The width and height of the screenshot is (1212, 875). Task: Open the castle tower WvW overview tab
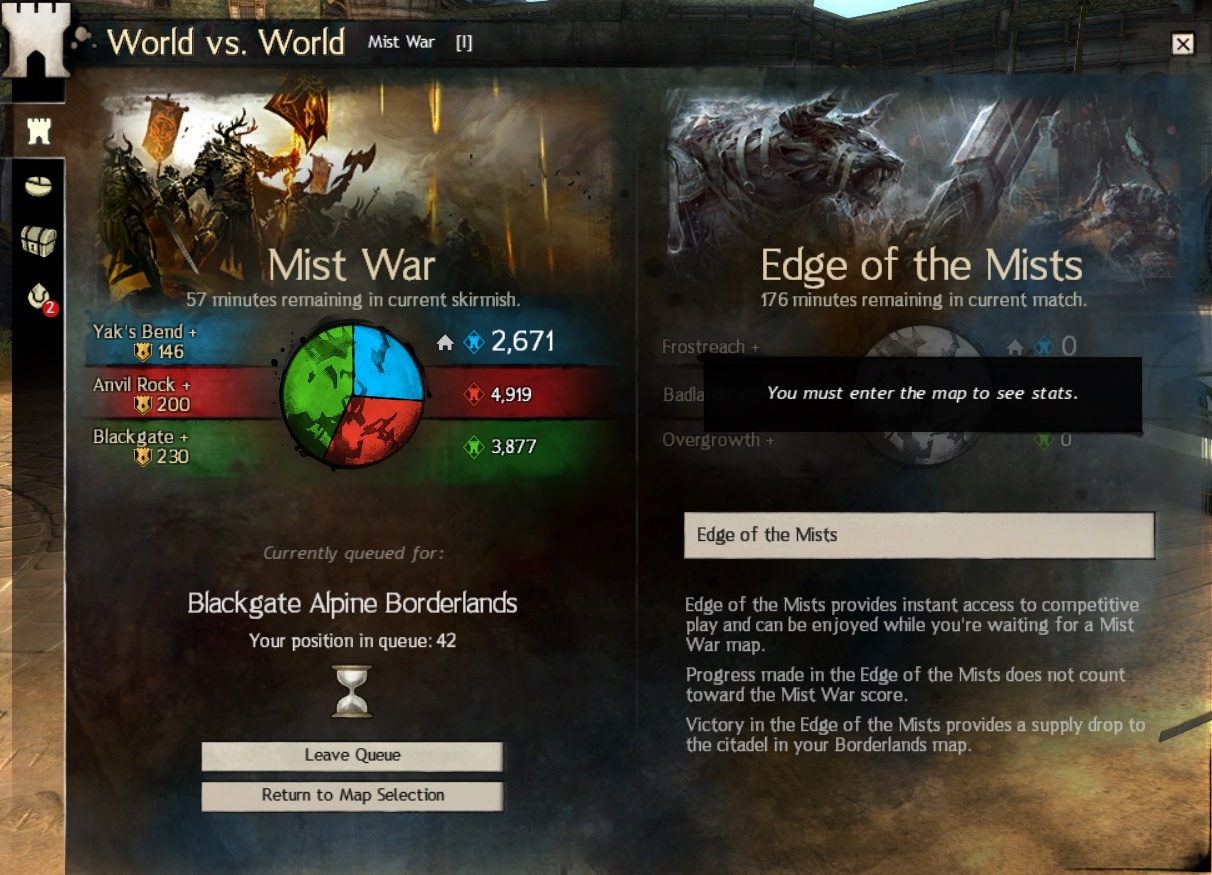coord(38,131)
